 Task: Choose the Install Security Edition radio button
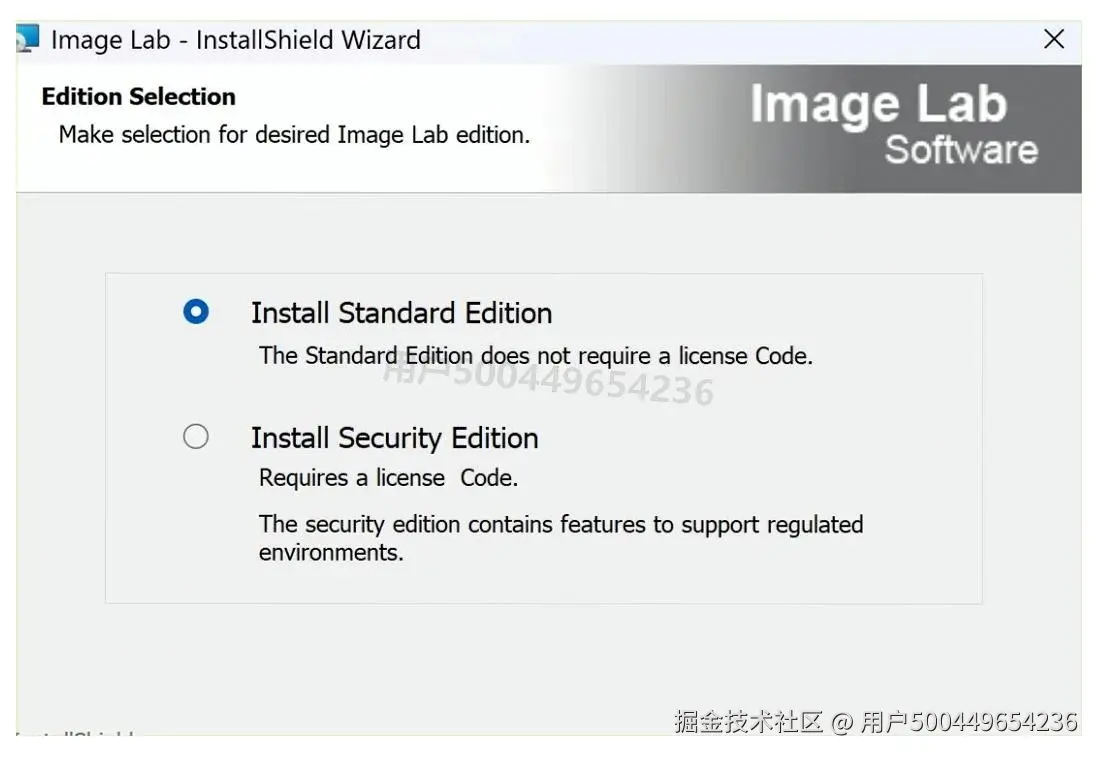point(196,437)
